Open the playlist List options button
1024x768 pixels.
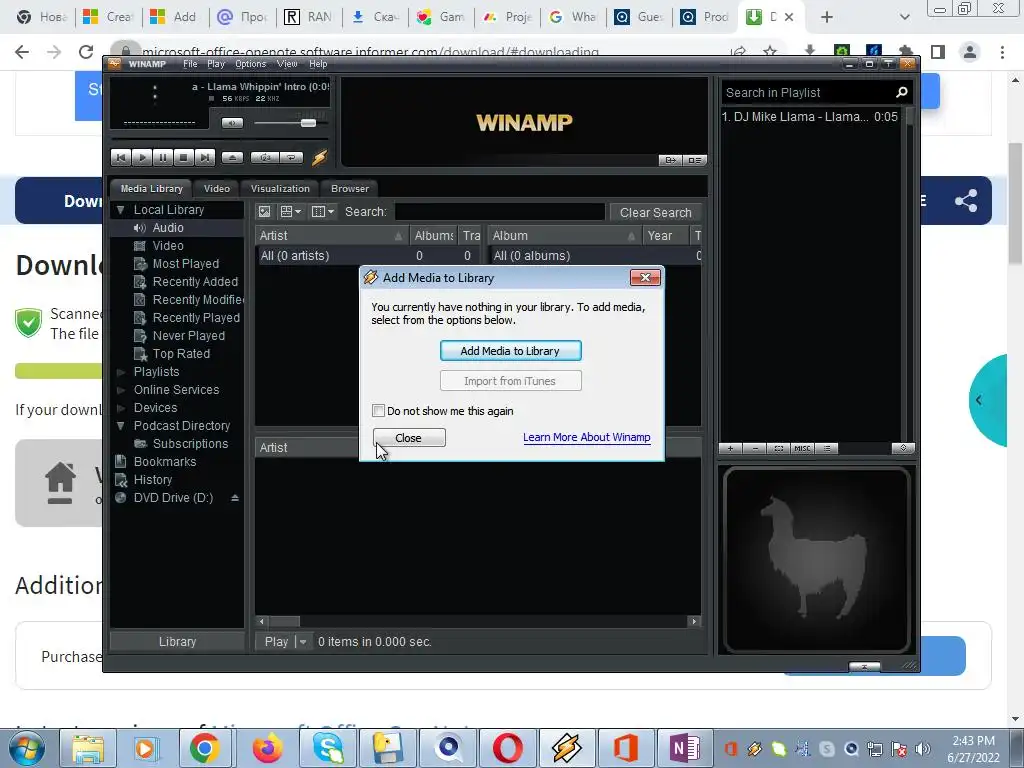(827, 449)
